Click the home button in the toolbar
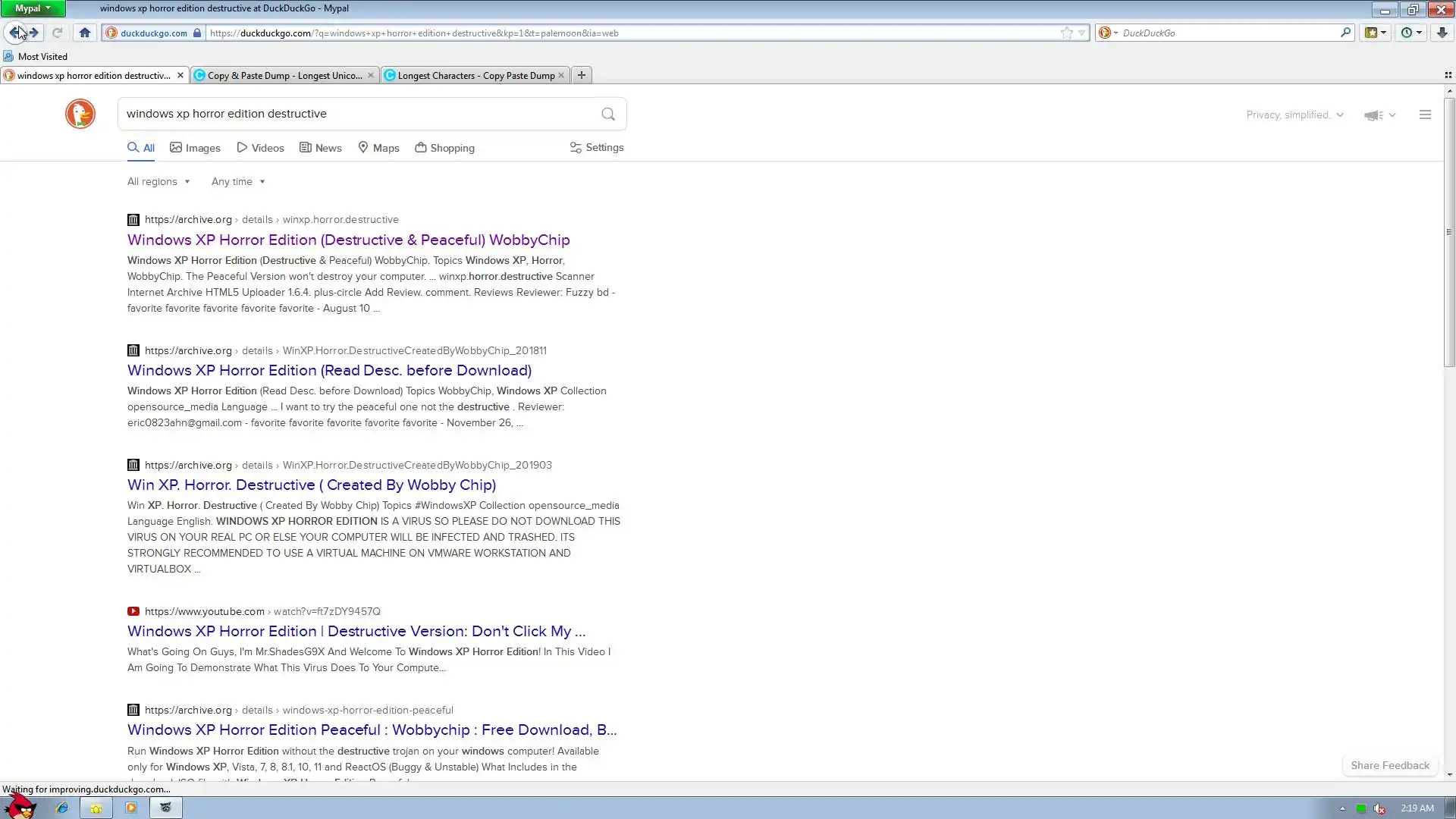The height and width of the screenshot is (819, 1456). [x=85, y=33]
